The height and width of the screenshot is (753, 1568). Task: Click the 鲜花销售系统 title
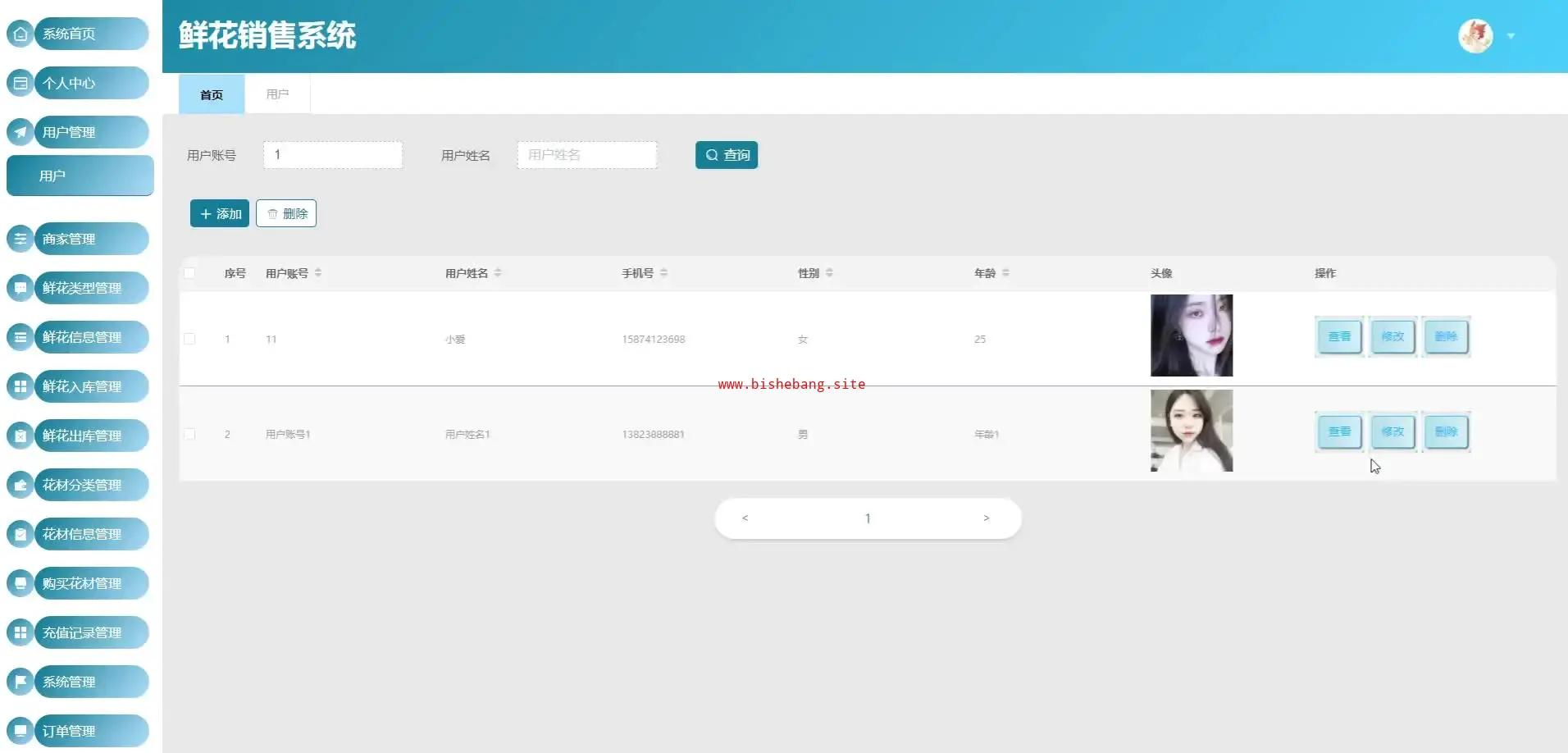point(267,35)
